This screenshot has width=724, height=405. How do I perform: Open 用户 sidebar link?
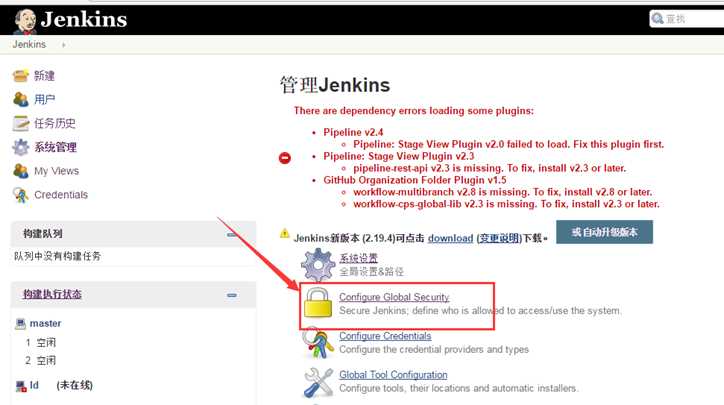tap(44, 99)
